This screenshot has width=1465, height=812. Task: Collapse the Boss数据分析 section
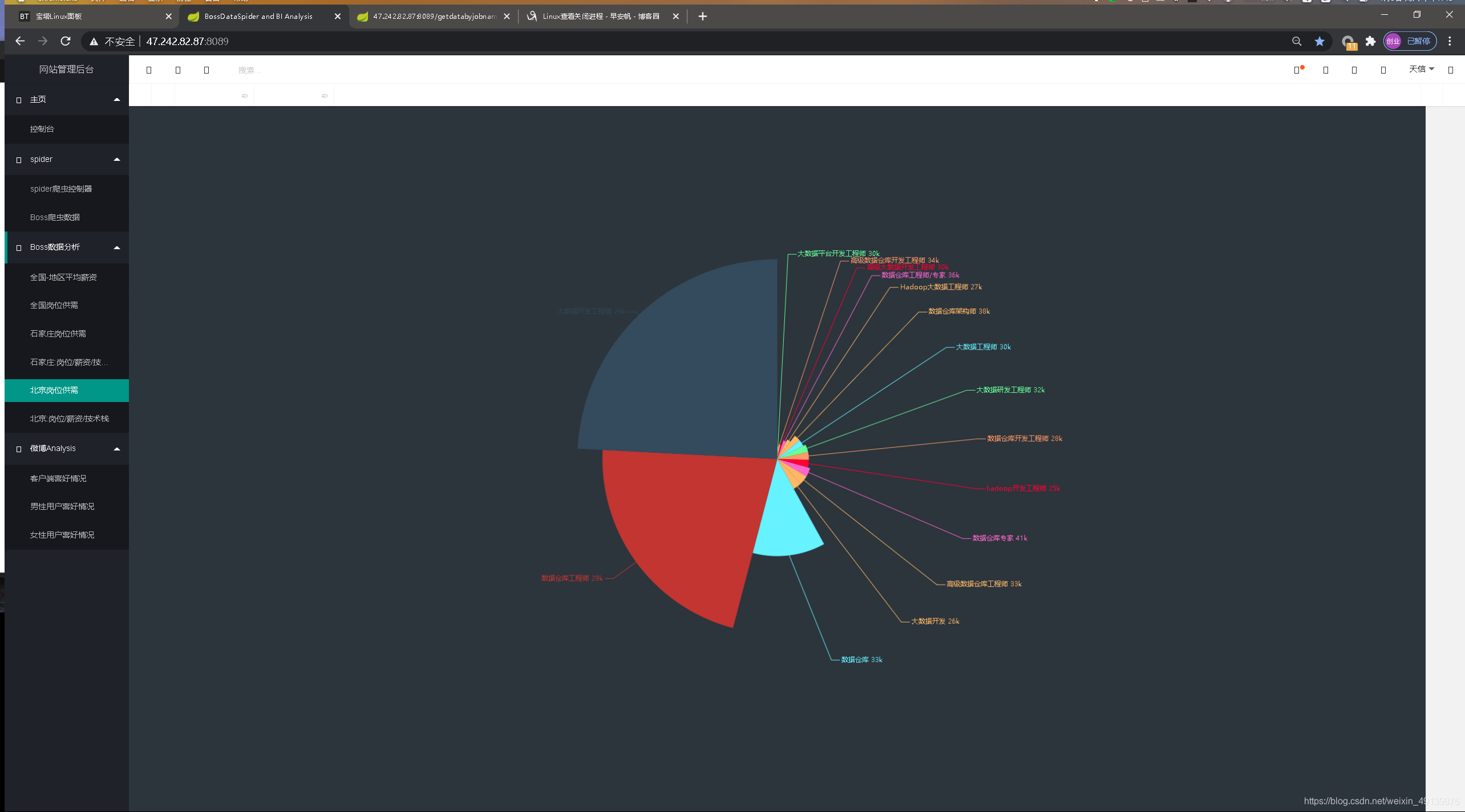point(117,247)
